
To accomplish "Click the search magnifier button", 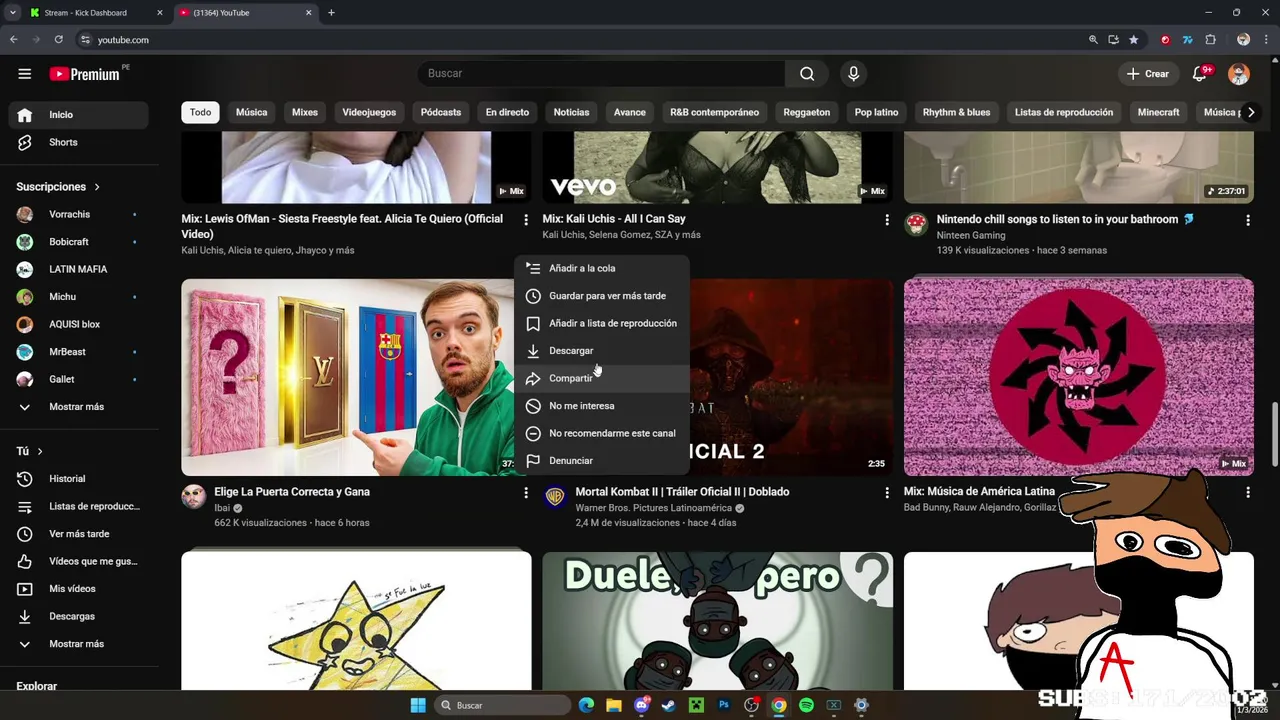I will [807, 74].
